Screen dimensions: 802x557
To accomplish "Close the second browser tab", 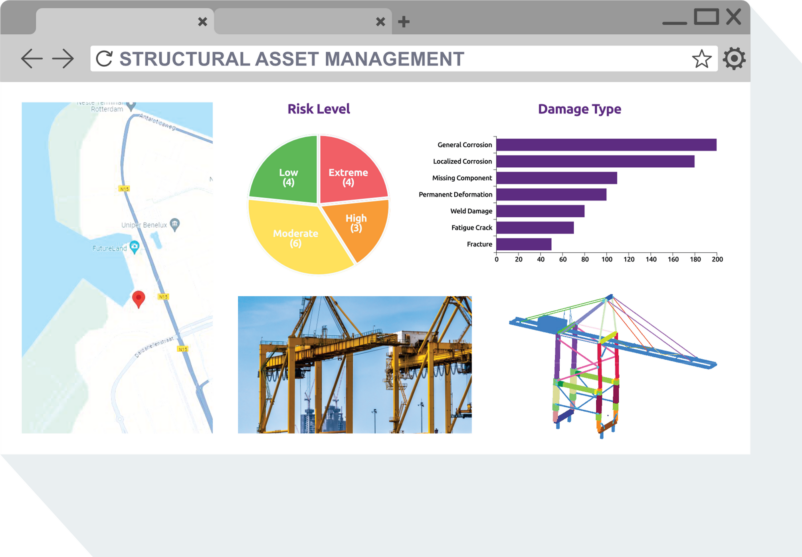I will [381, 21].
